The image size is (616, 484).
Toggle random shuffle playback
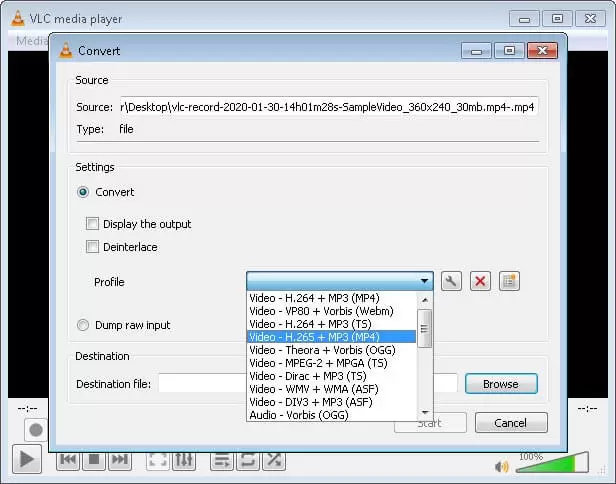point(274,460)
